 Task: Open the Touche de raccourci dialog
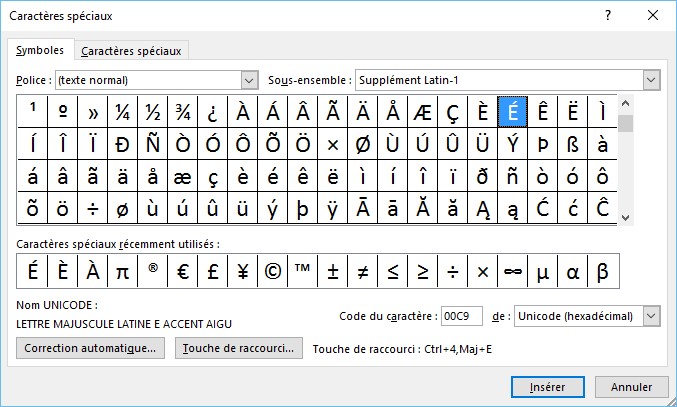coord(238,348)
